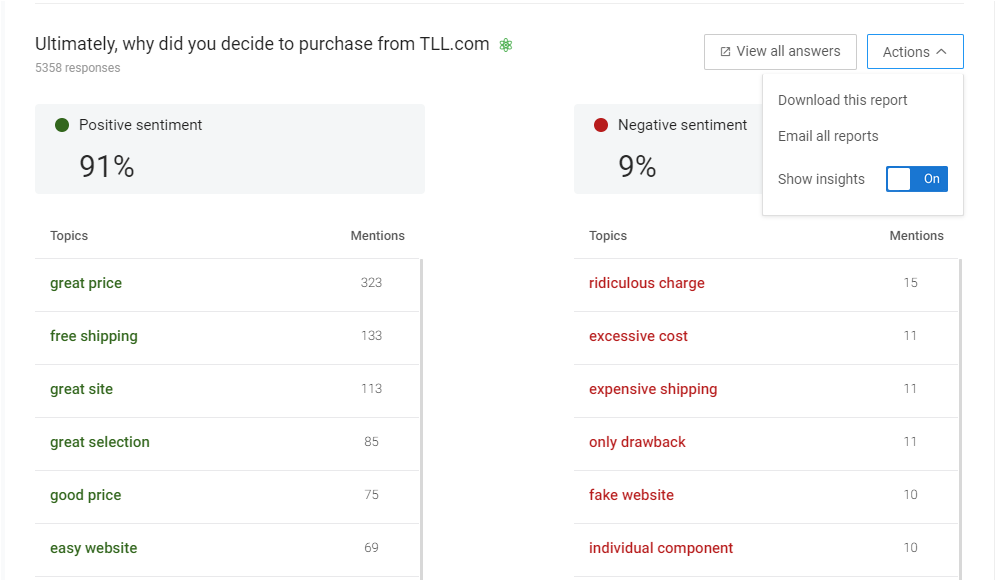Open View all answers
1002x581 pixels.
tap(780, 52)
